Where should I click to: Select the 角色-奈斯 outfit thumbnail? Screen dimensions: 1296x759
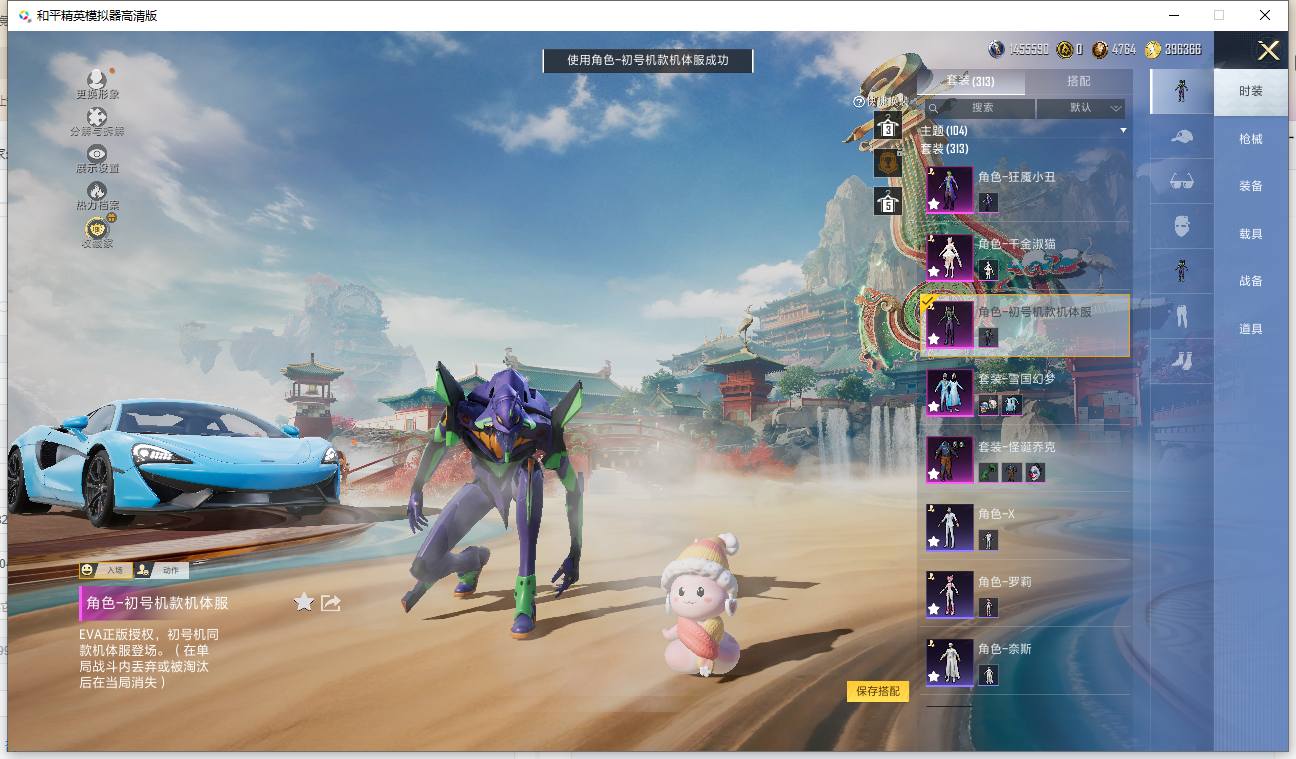[949, 663]
